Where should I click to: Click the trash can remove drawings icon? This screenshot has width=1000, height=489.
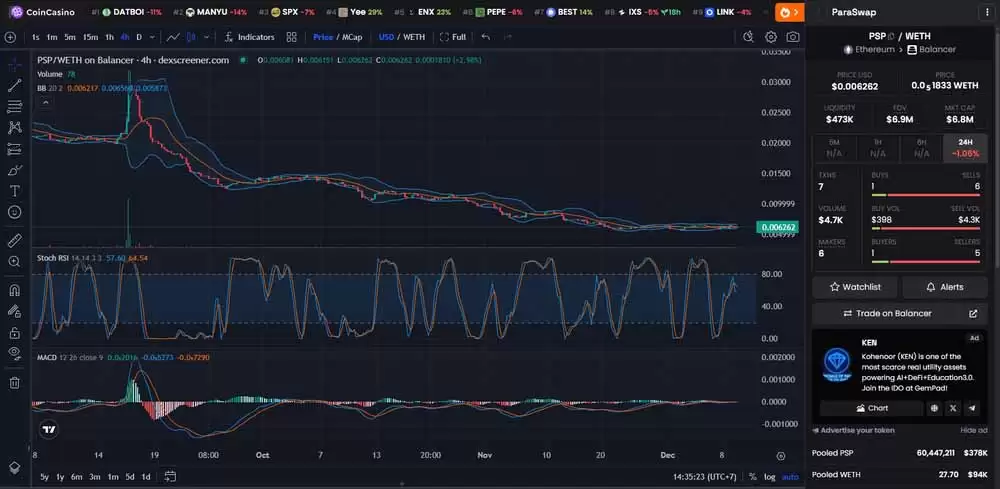[x=15, y=382]
